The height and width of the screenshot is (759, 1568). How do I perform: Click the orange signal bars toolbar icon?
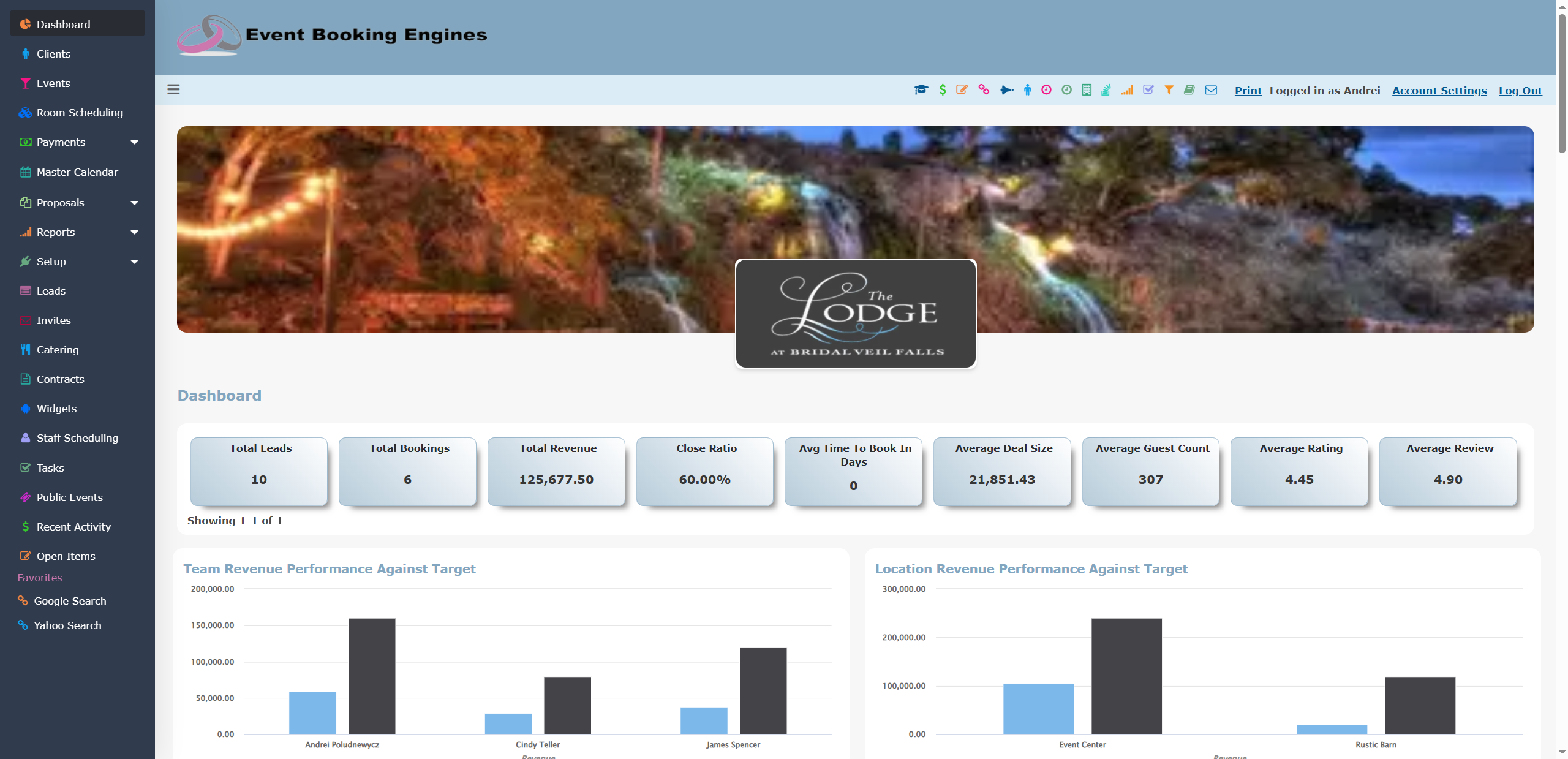pyautogui.click(x=1127, y=90)
